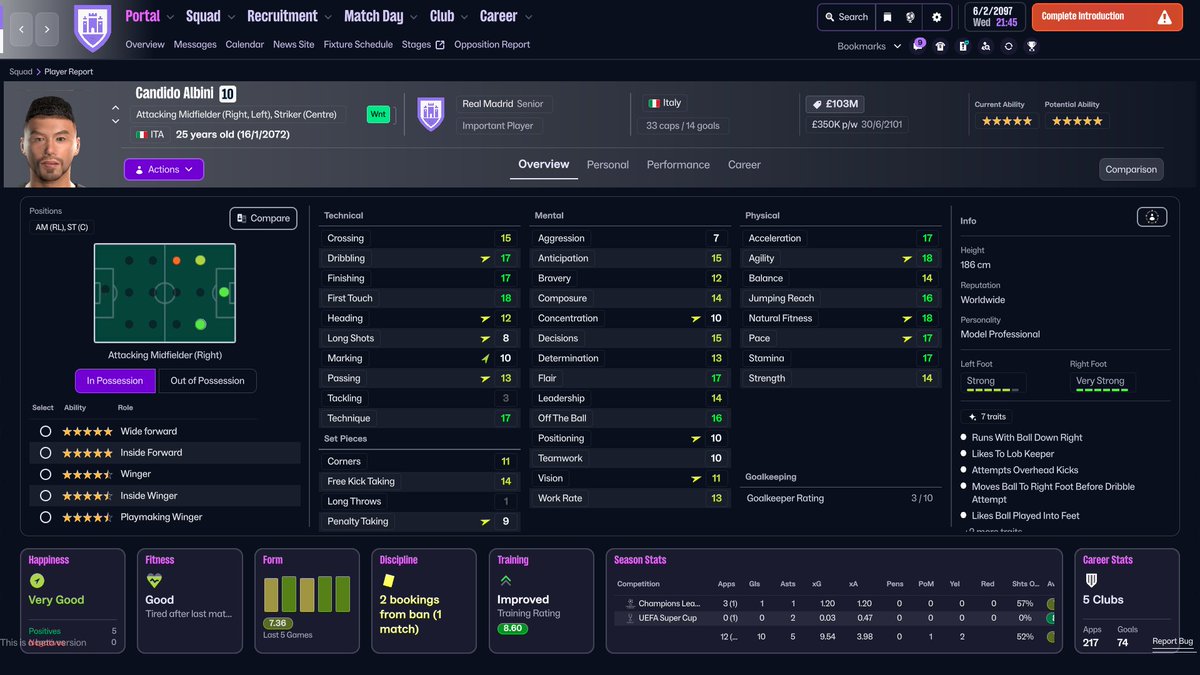Click the Complete Introduction button

click(1108, 17)
